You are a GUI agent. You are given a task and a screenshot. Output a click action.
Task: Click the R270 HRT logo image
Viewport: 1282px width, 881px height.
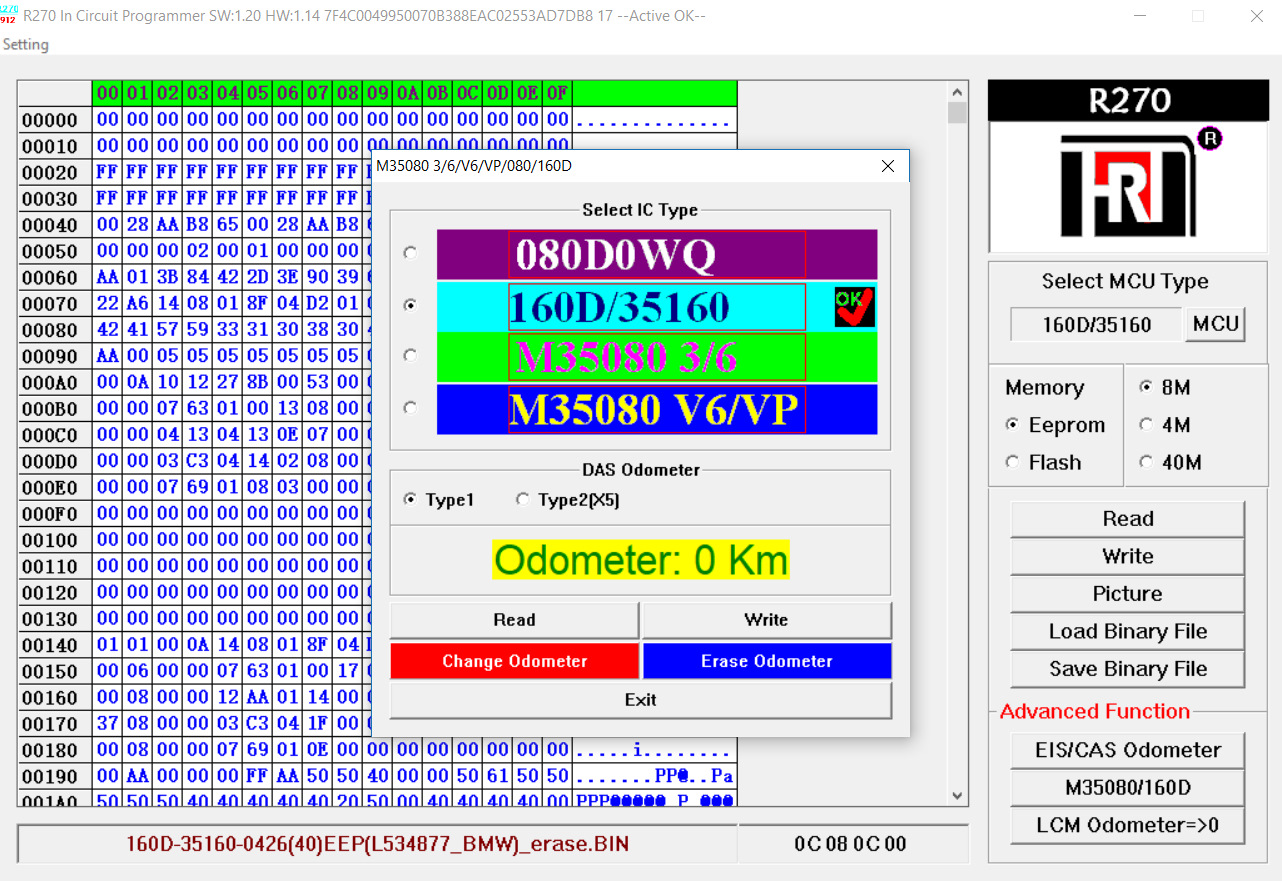coord(1129,167)
